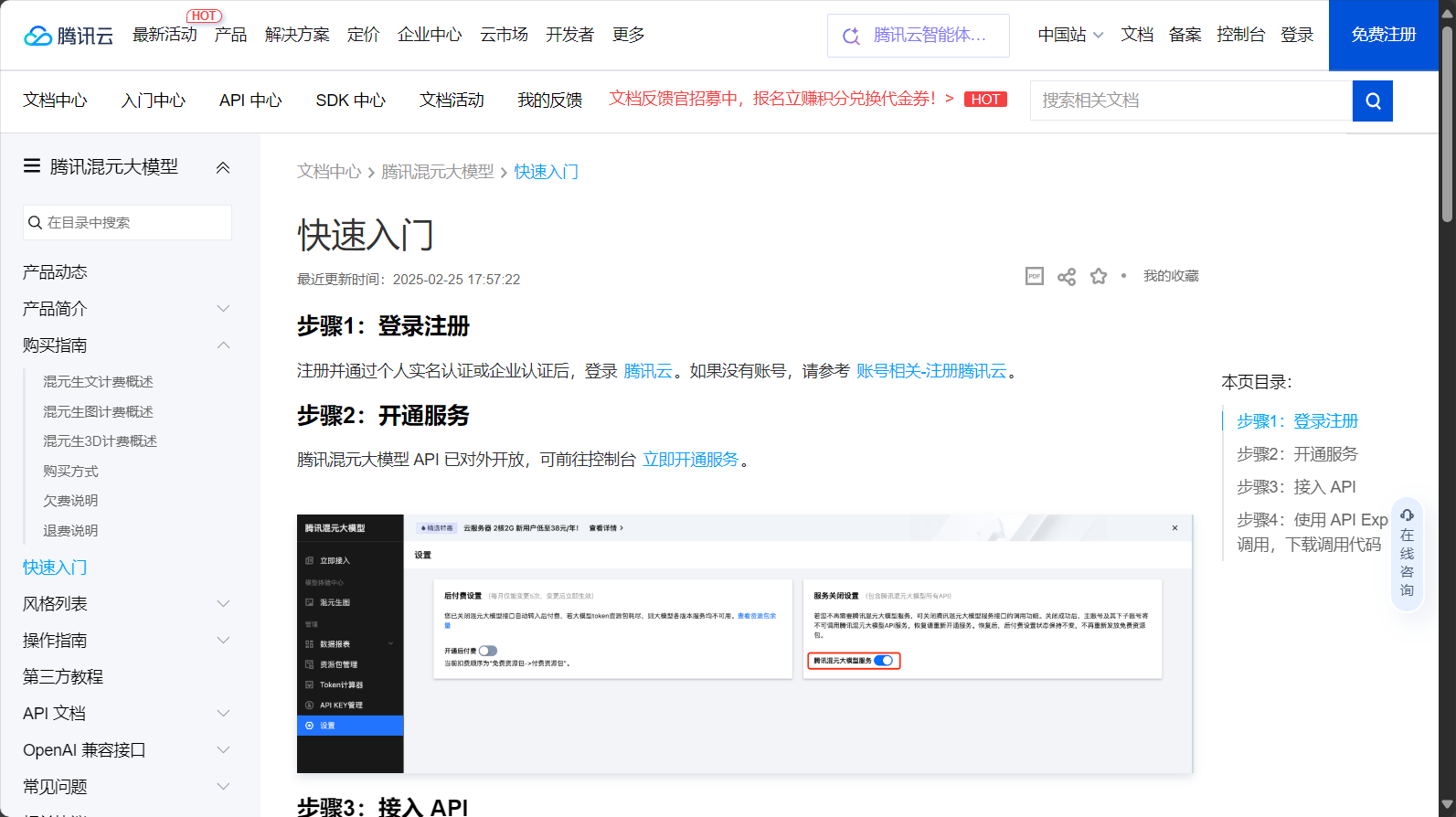Click the close X in the embedded console screenshot
The height and width of the screenshot is (817, 1456).
coord(1175,527)
